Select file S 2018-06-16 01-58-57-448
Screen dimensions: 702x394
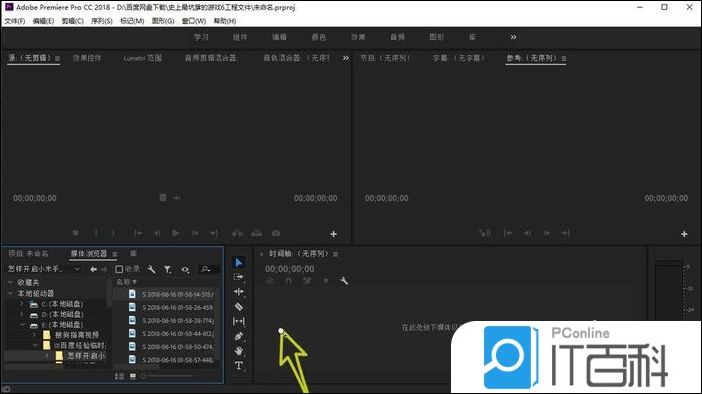pyautogui.click(x=178, y=360)
